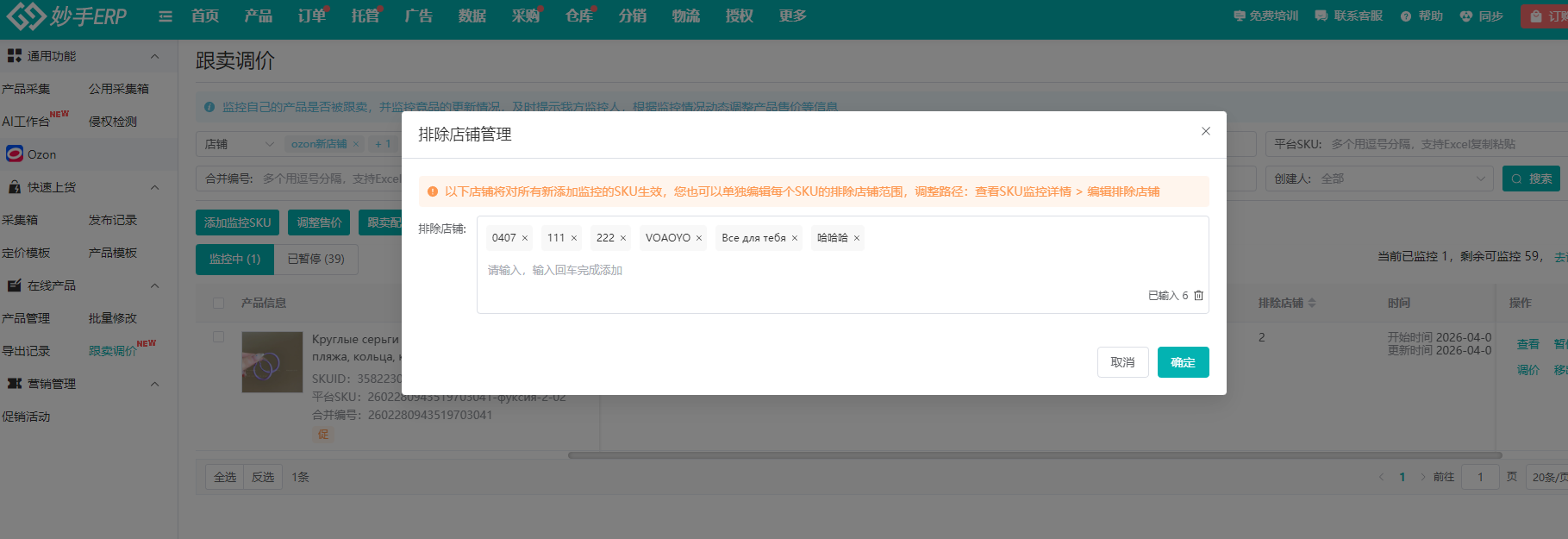Collapse the 在线产品 sidebar section
Viewport: 1568px width, 539px height.
click(154, 285)
